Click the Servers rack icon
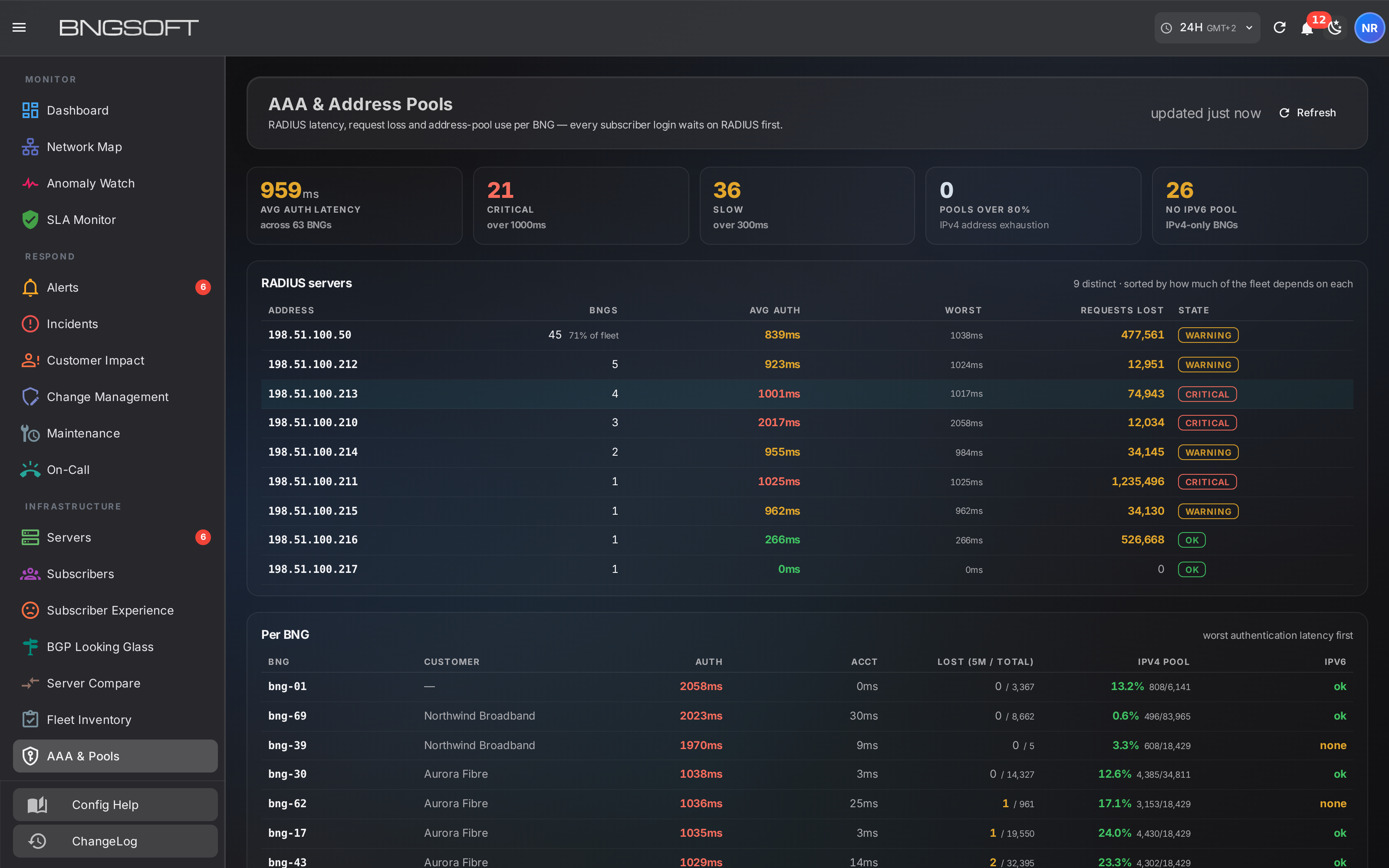This screenshot has height=868, width=1389. [30, 537]
